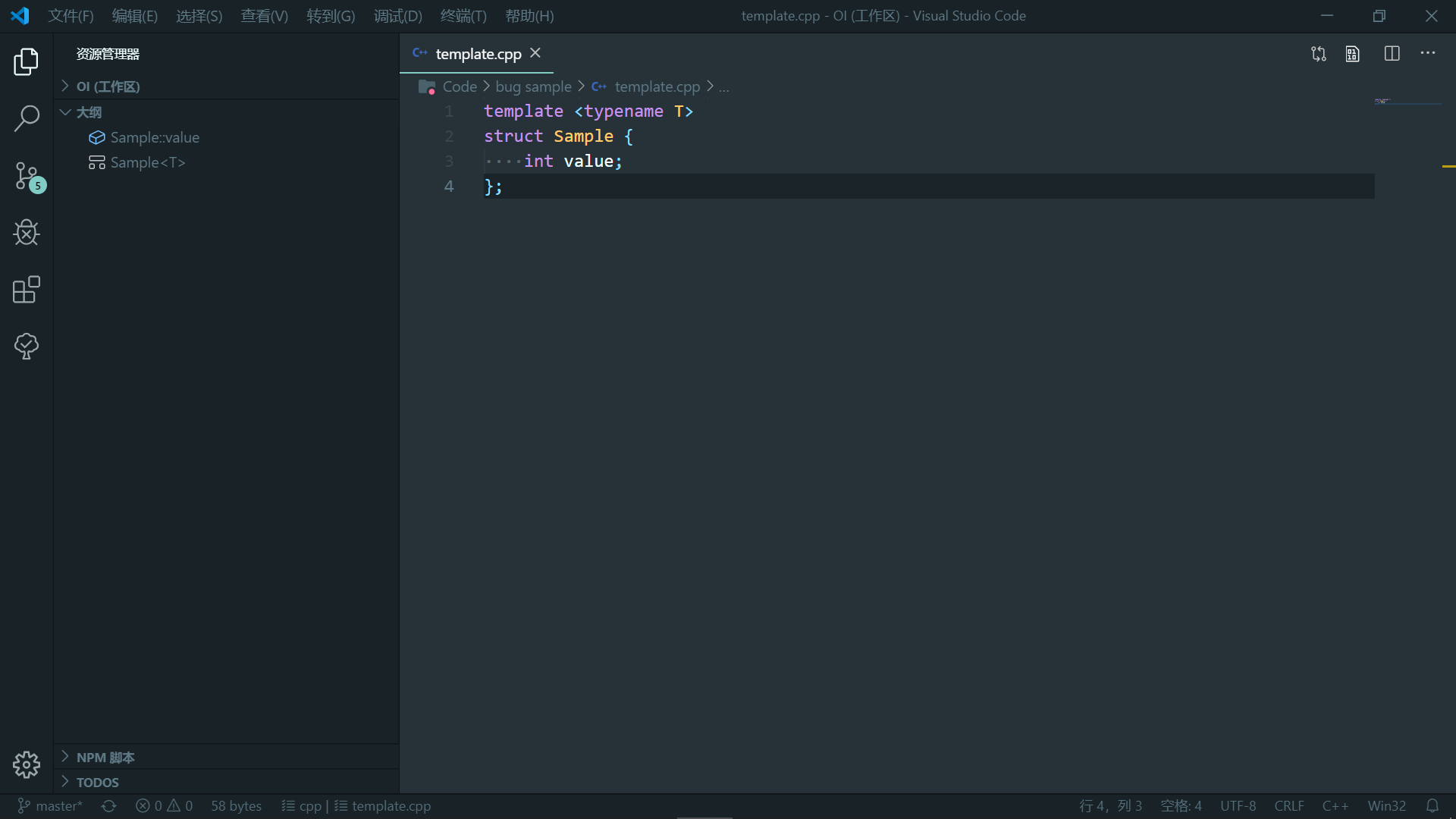Open source control pull request icon
Screen dimensions: 1456x819
[x=1319, y=54]
